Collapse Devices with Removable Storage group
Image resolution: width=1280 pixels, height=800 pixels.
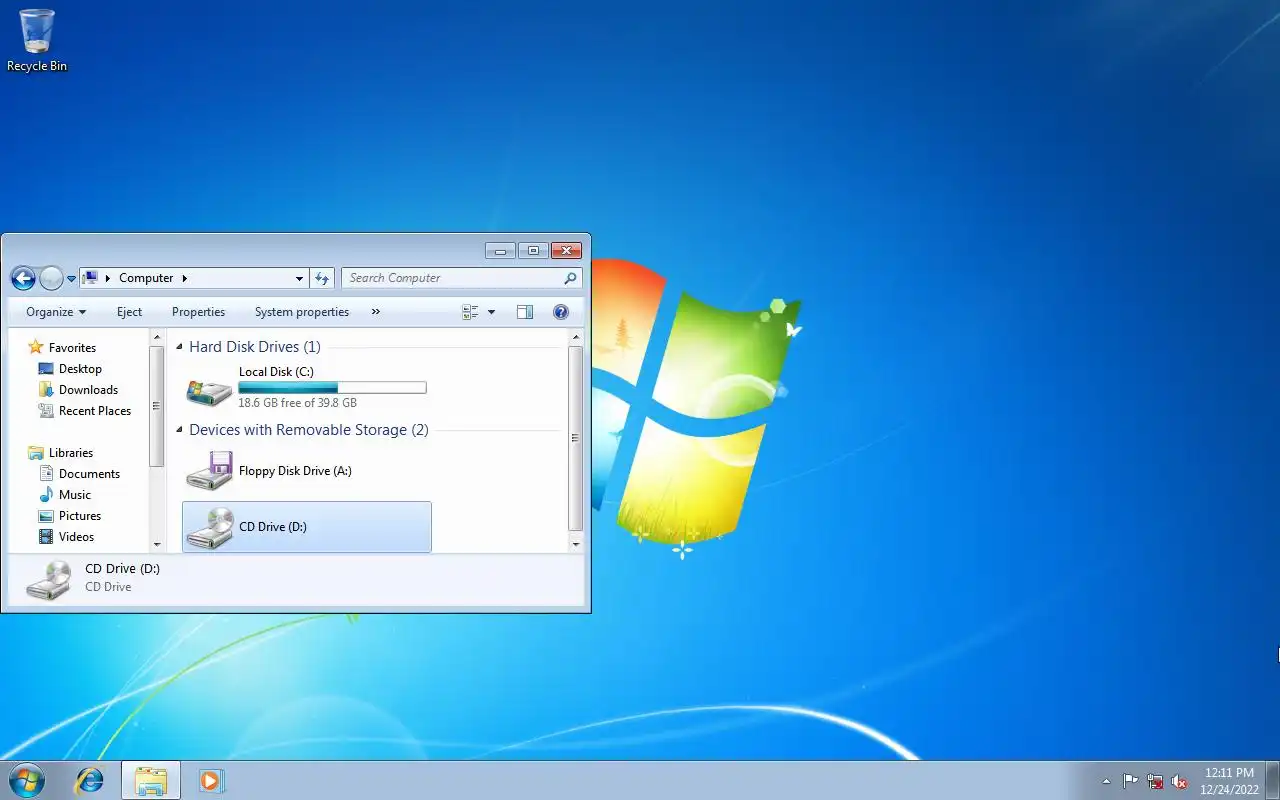[180, 430]
